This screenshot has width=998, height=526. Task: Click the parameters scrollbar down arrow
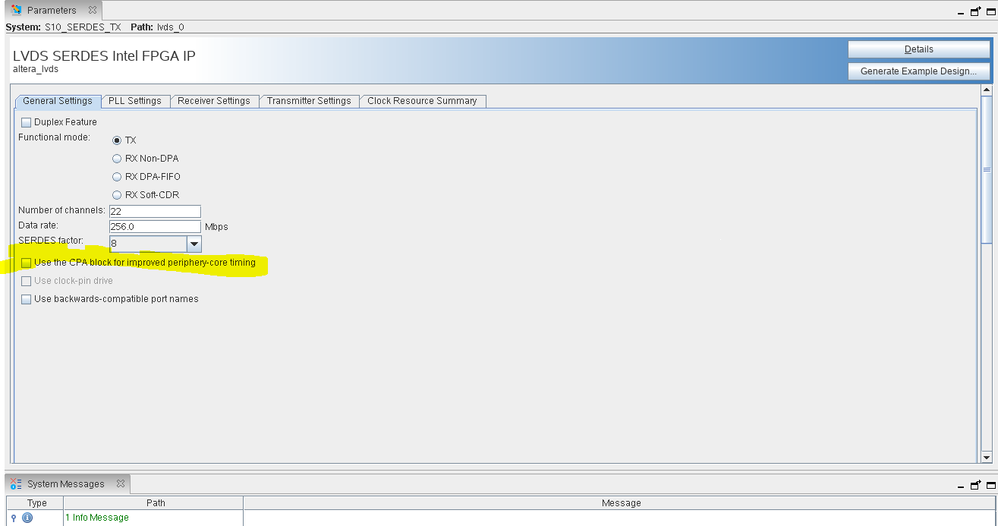click(x=987, y=457)
